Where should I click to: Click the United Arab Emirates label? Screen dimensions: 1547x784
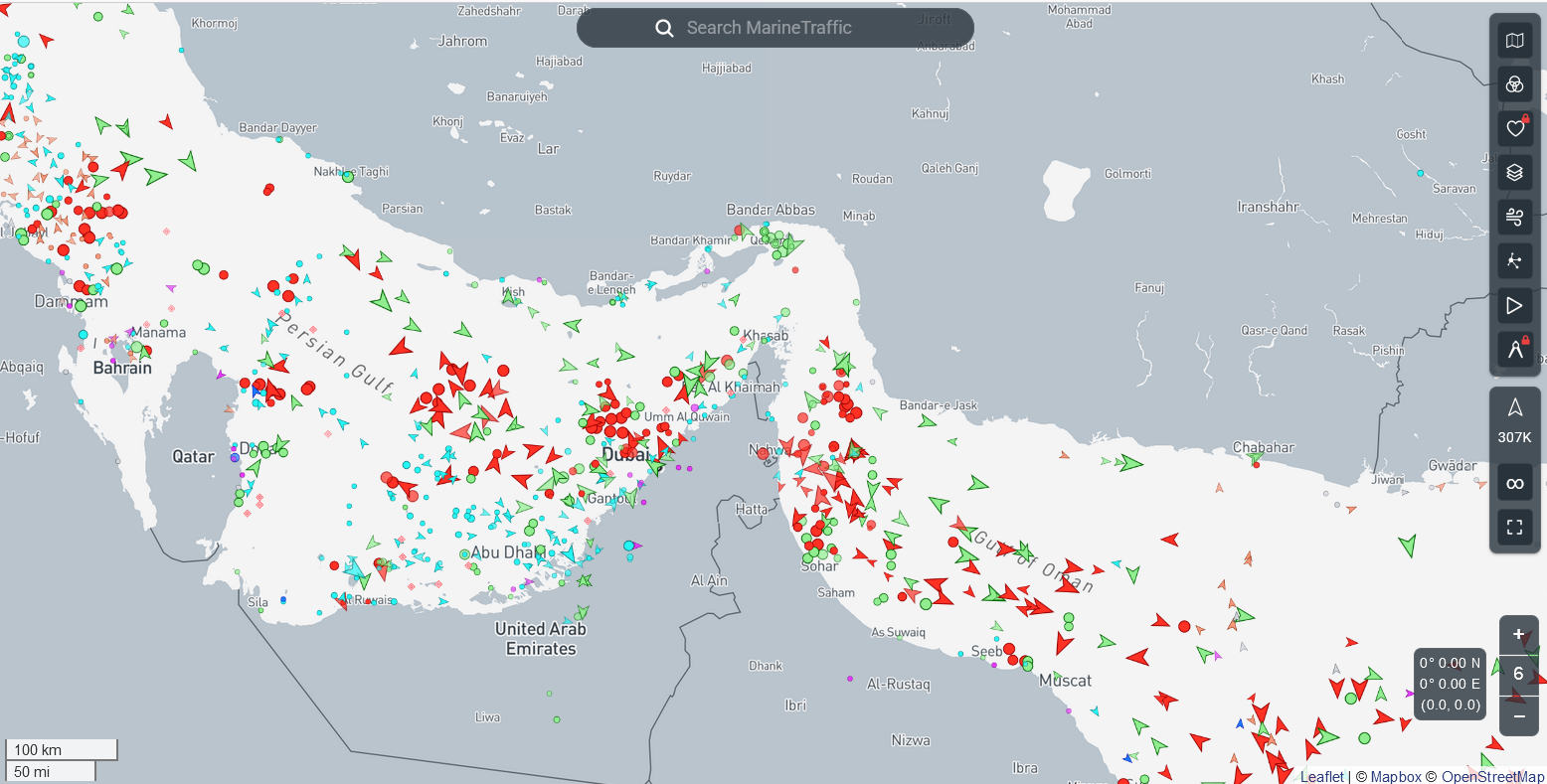(541, 639)
